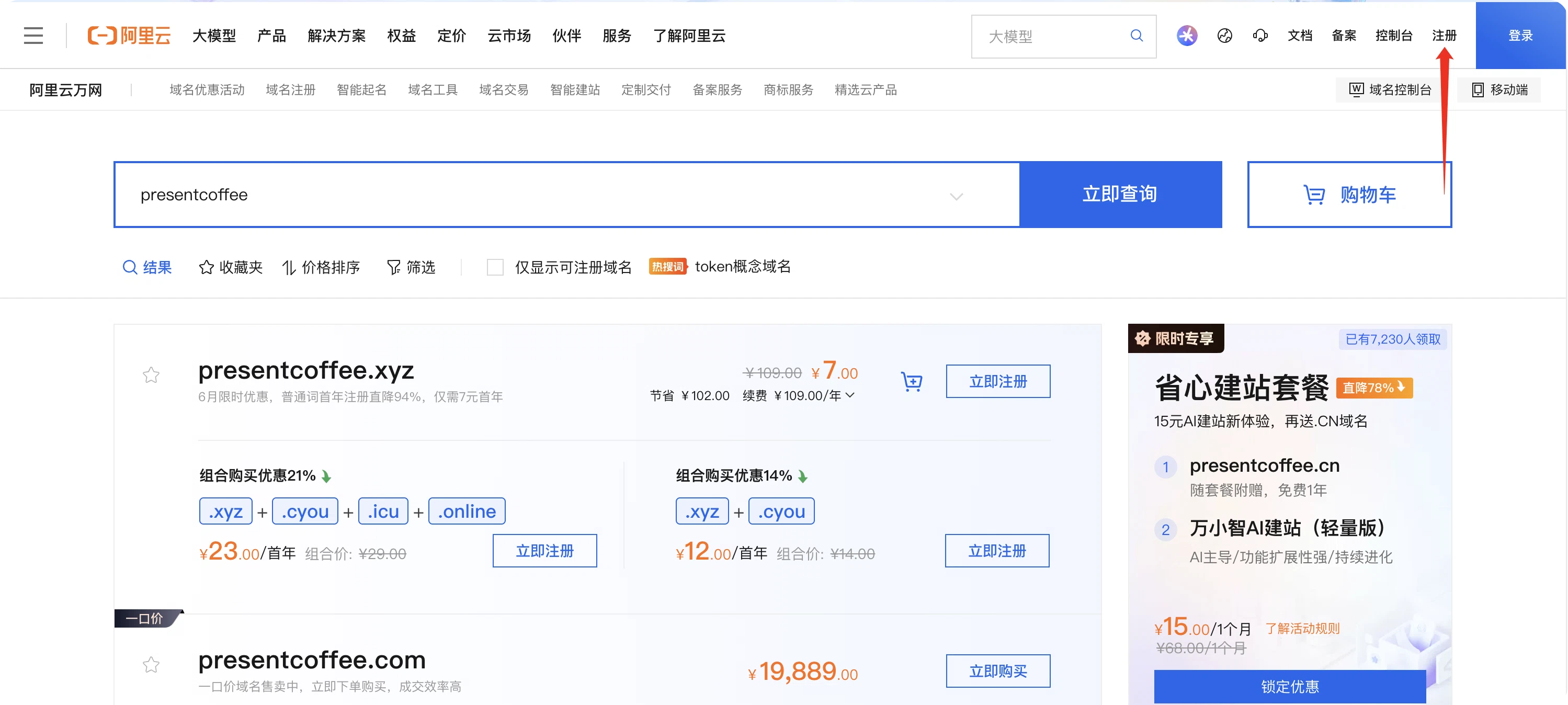Screen dimensions: 1568x705
Task: Open 大模型 menu
Action: pos(214,36)
